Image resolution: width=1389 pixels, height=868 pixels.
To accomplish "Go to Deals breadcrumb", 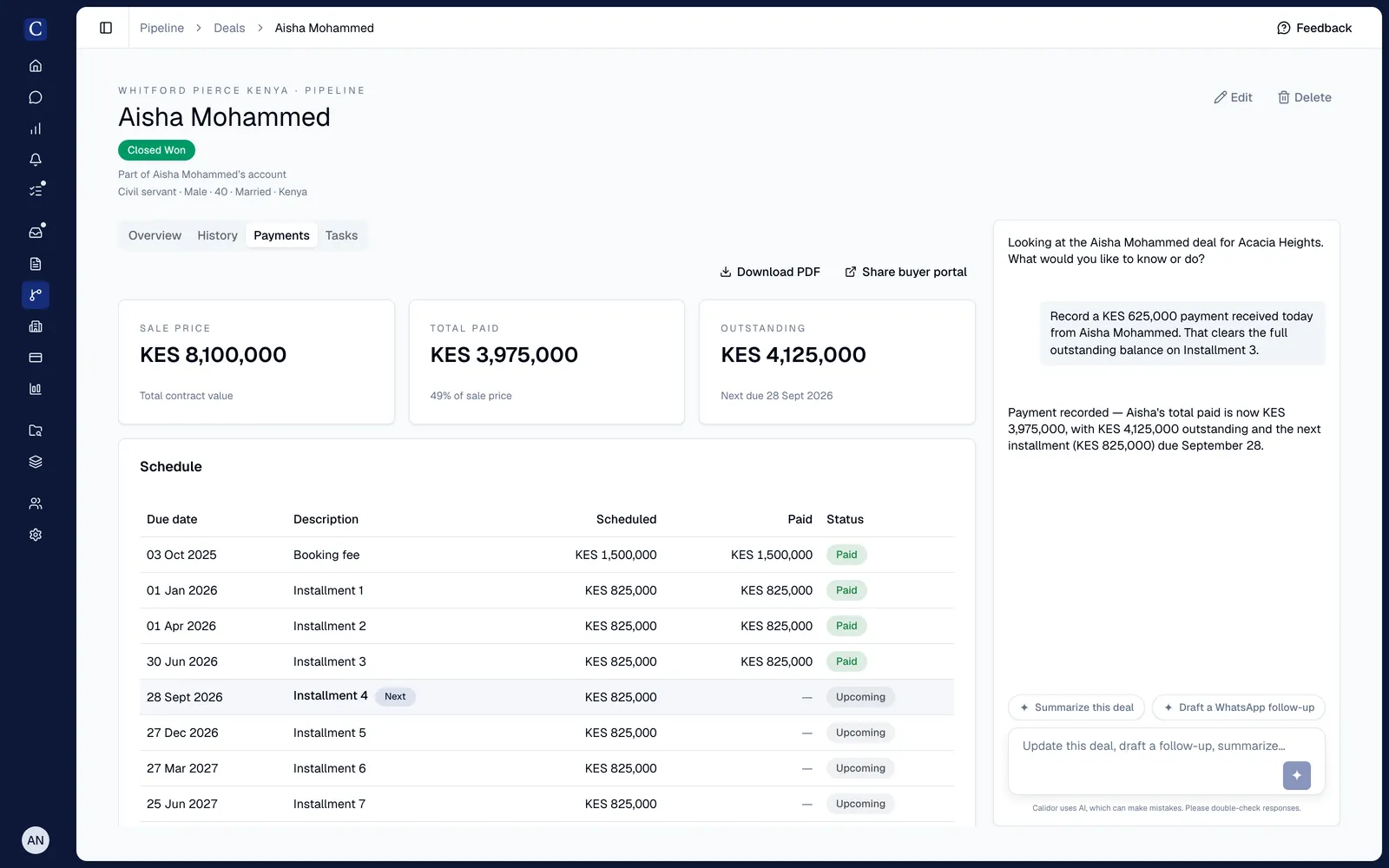I will [x=229, y=28].
